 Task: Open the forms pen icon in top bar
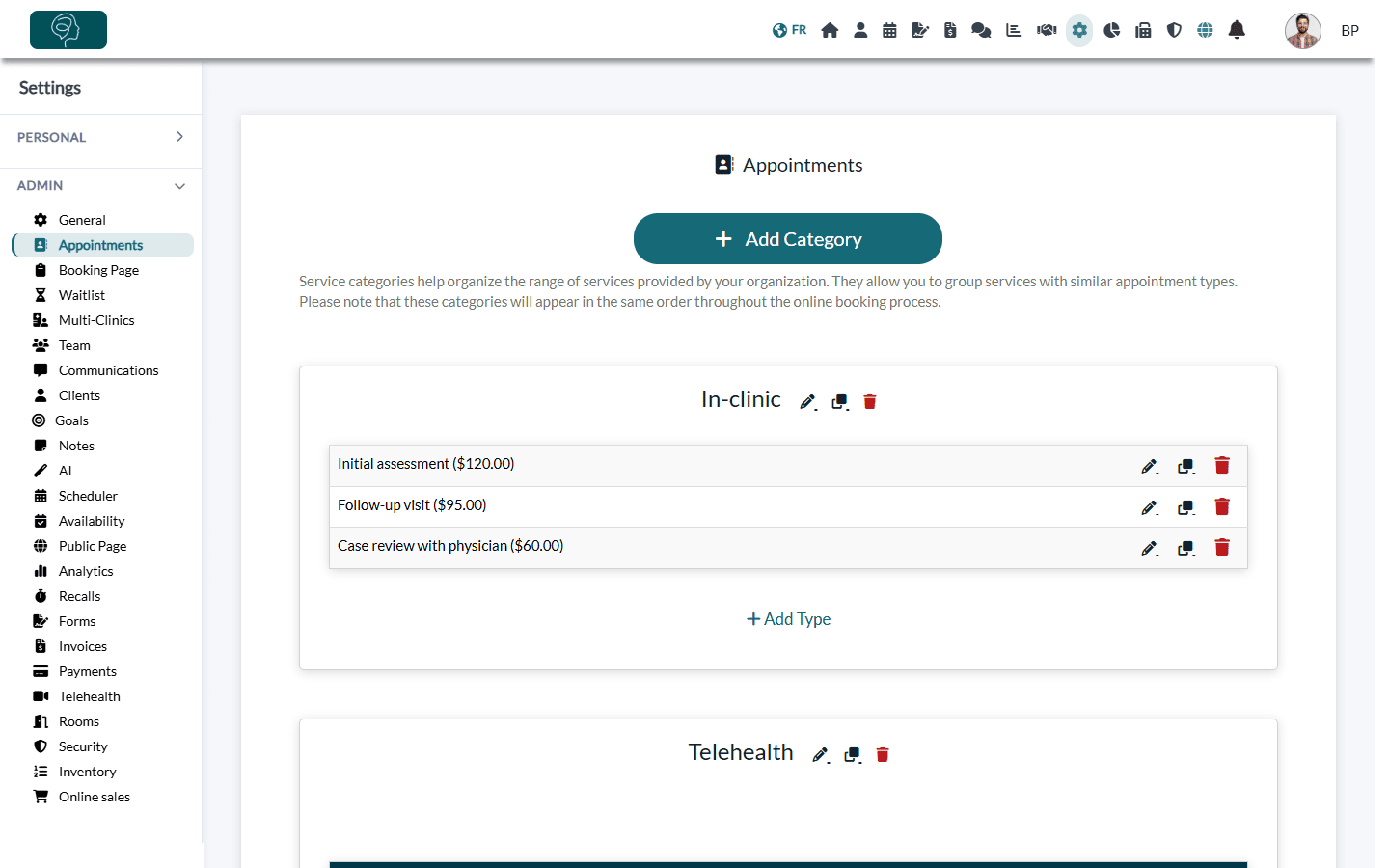920,30
